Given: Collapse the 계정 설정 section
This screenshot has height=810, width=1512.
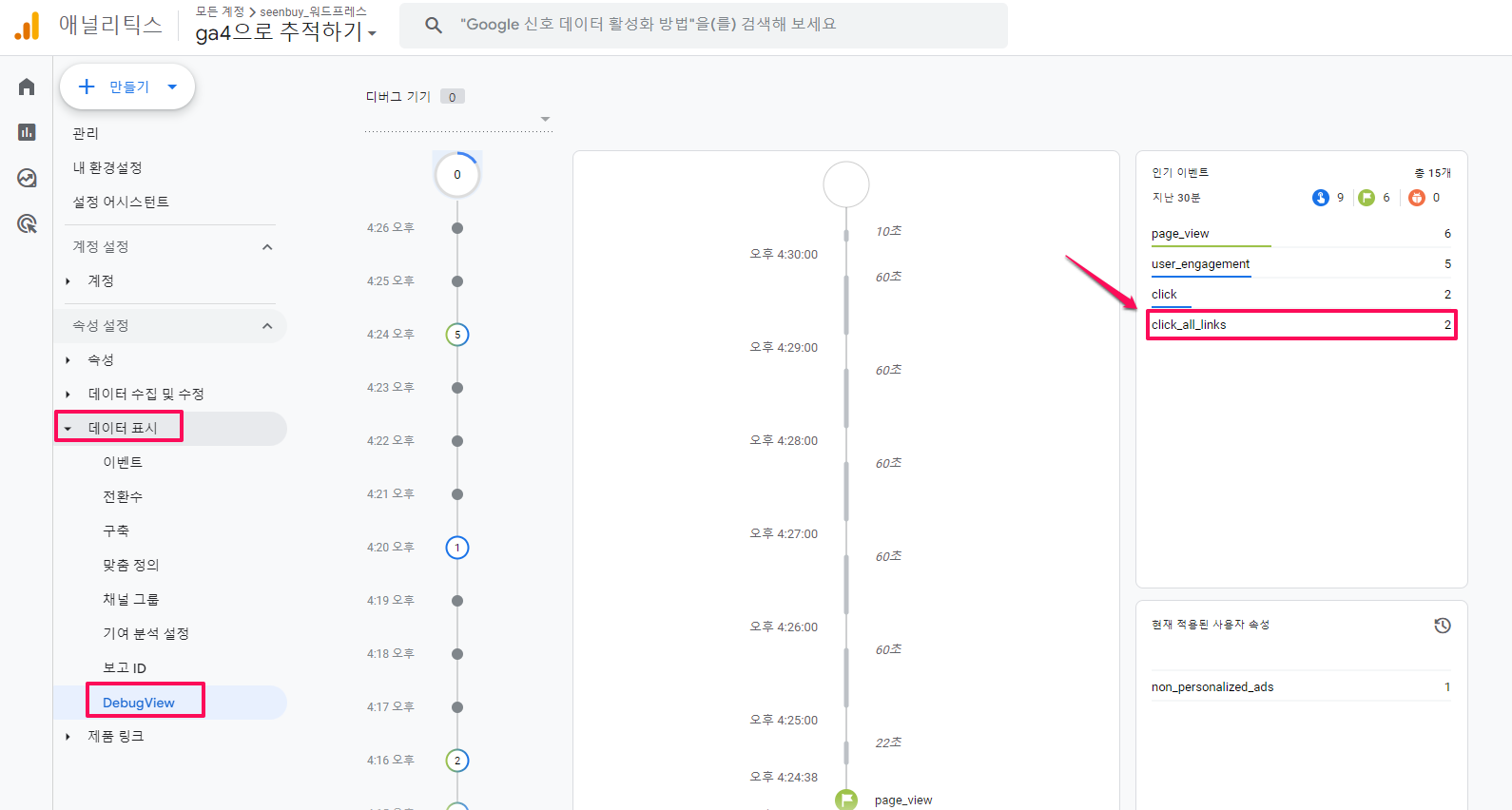Looking at the screenshot, I should (x=267, y=247).
